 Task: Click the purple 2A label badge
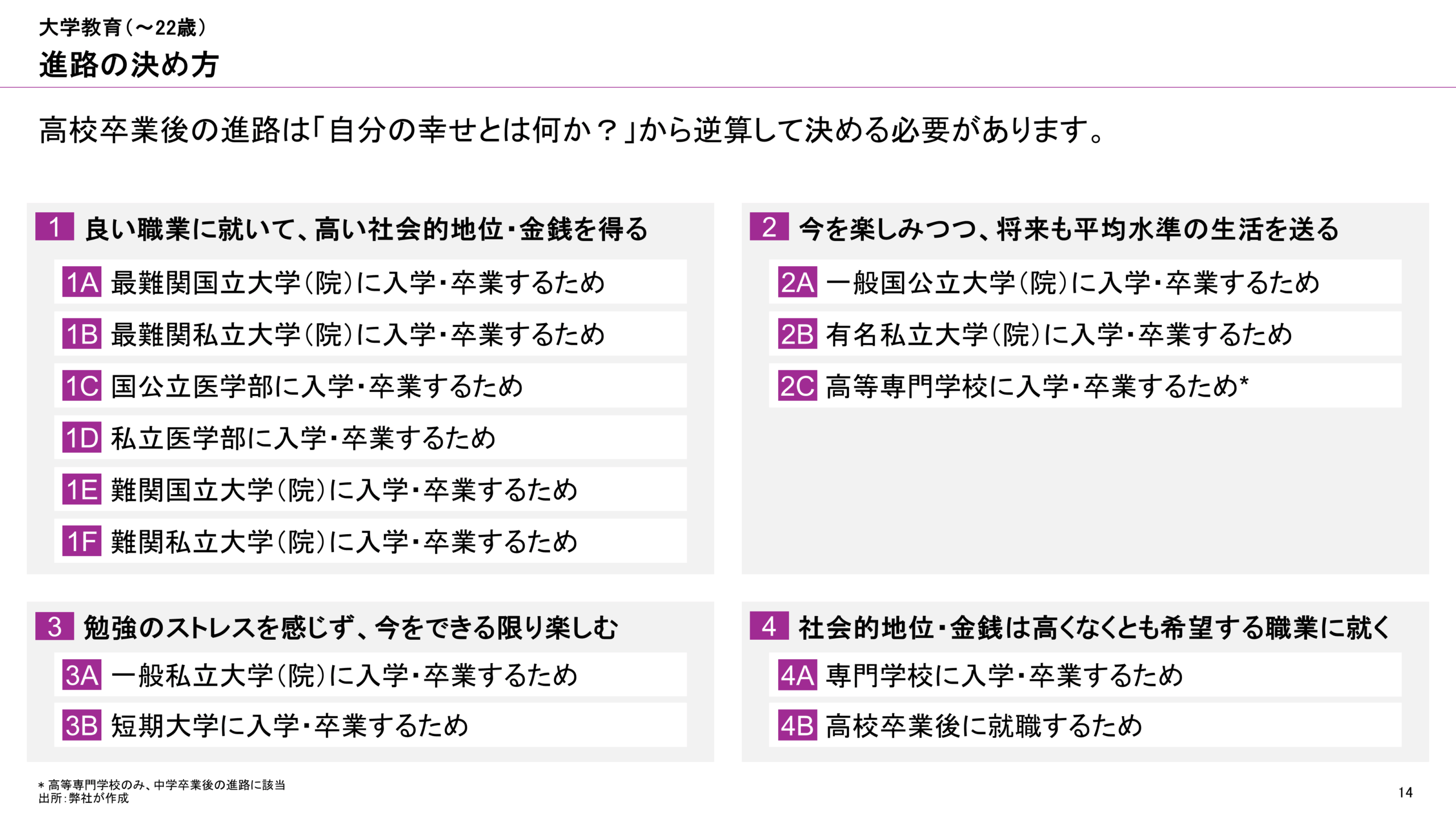[797, 282]
